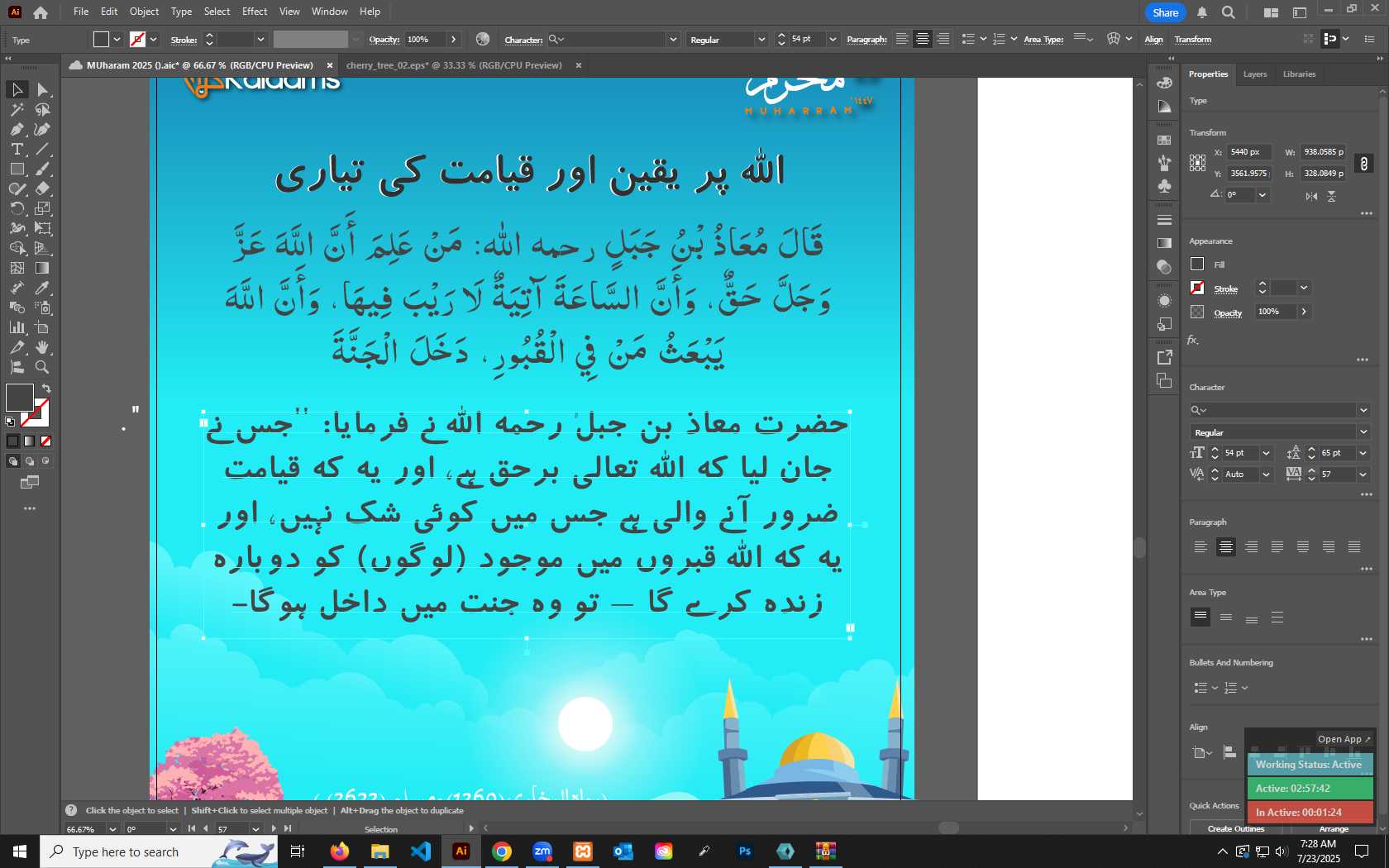The height and width of the screenshot is (868, 1389).
Task: Select the Curvature tool
Action: point(43,129)
